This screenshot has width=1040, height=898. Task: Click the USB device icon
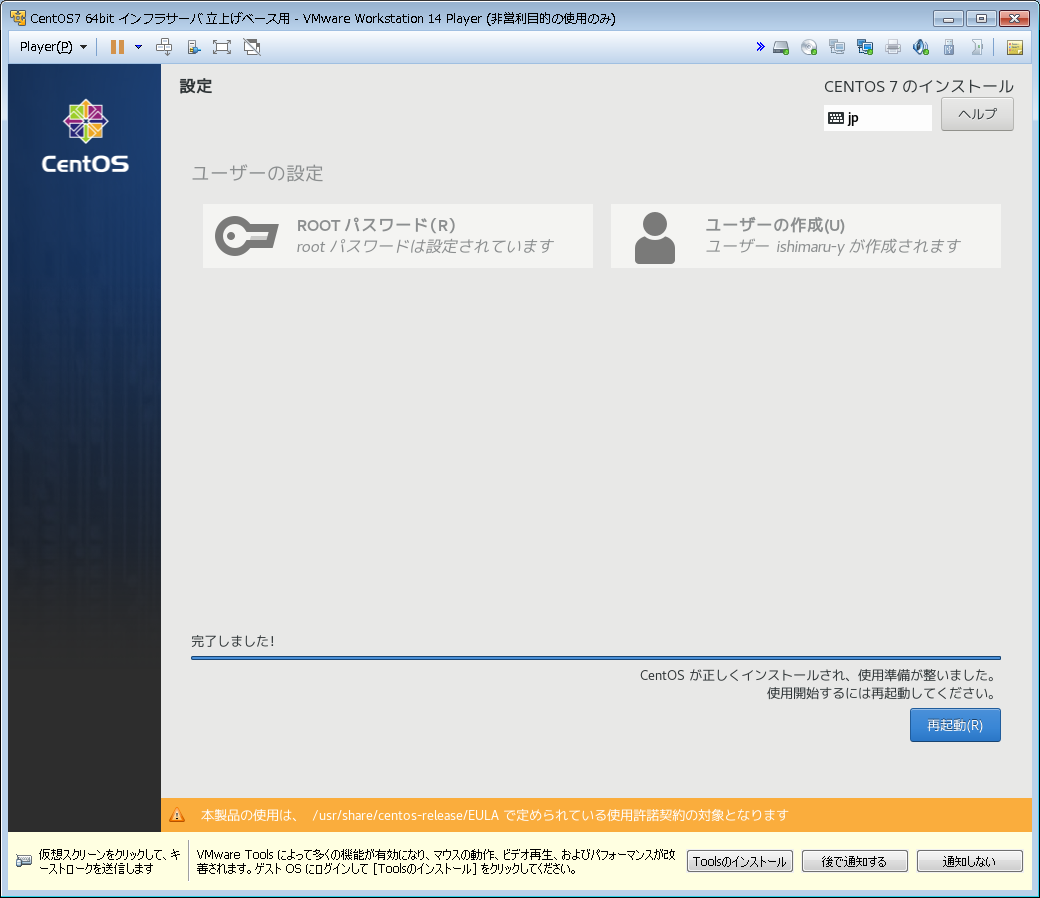point(948,47)
